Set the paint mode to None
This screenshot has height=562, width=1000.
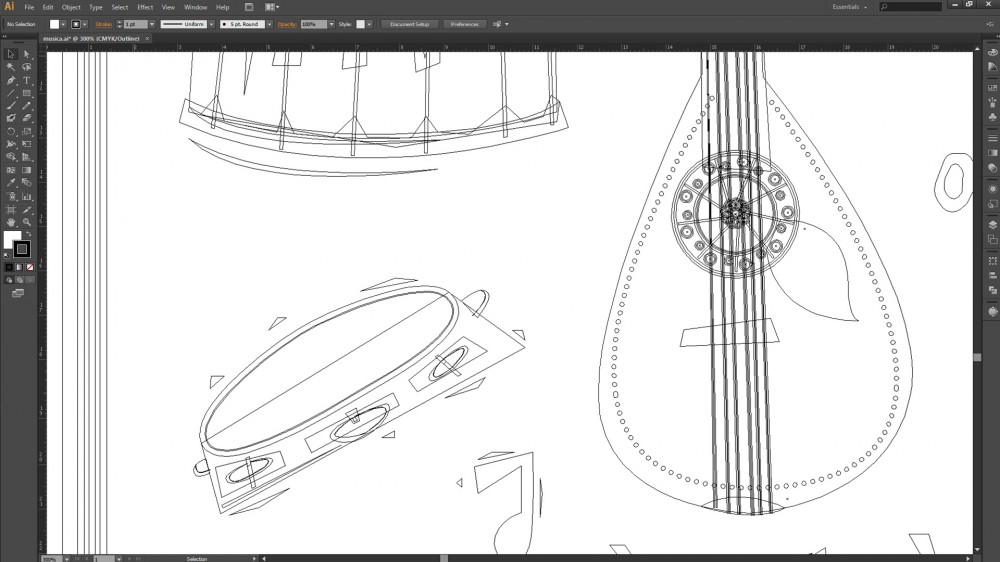click(30, 267)
